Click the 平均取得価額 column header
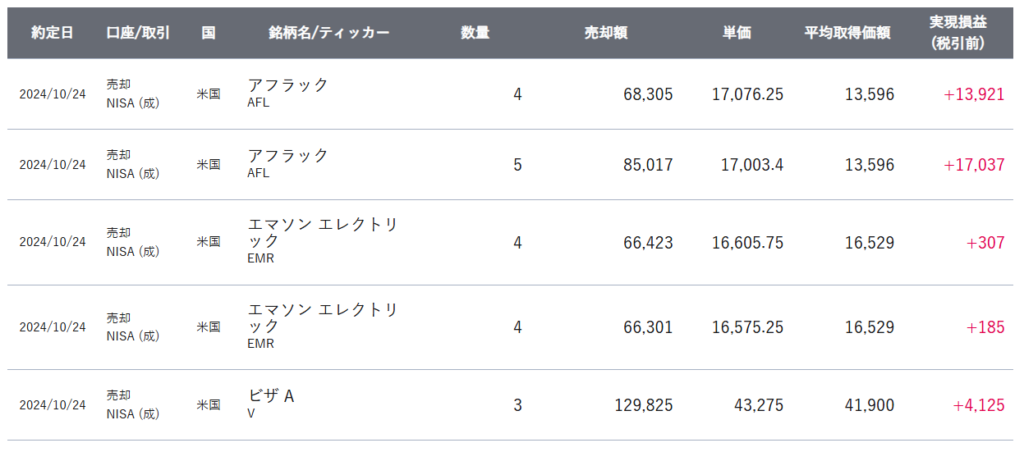Screen dimensions: 1024x452 847,32
